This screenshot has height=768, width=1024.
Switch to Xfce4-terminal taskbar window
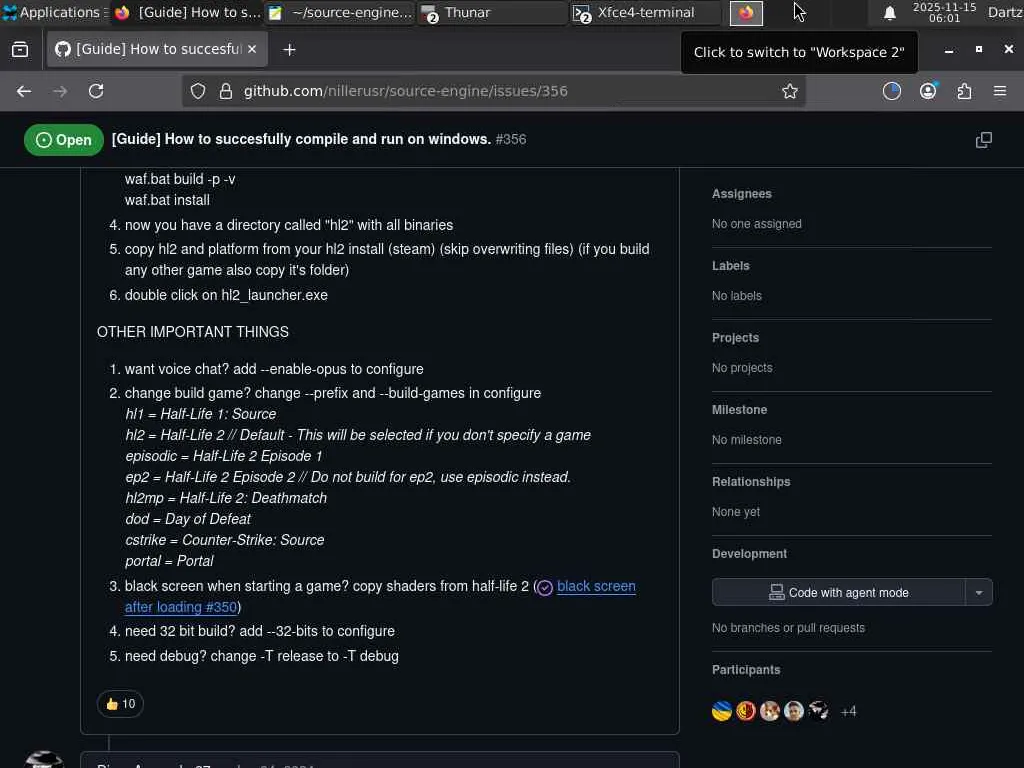[645, 12]
